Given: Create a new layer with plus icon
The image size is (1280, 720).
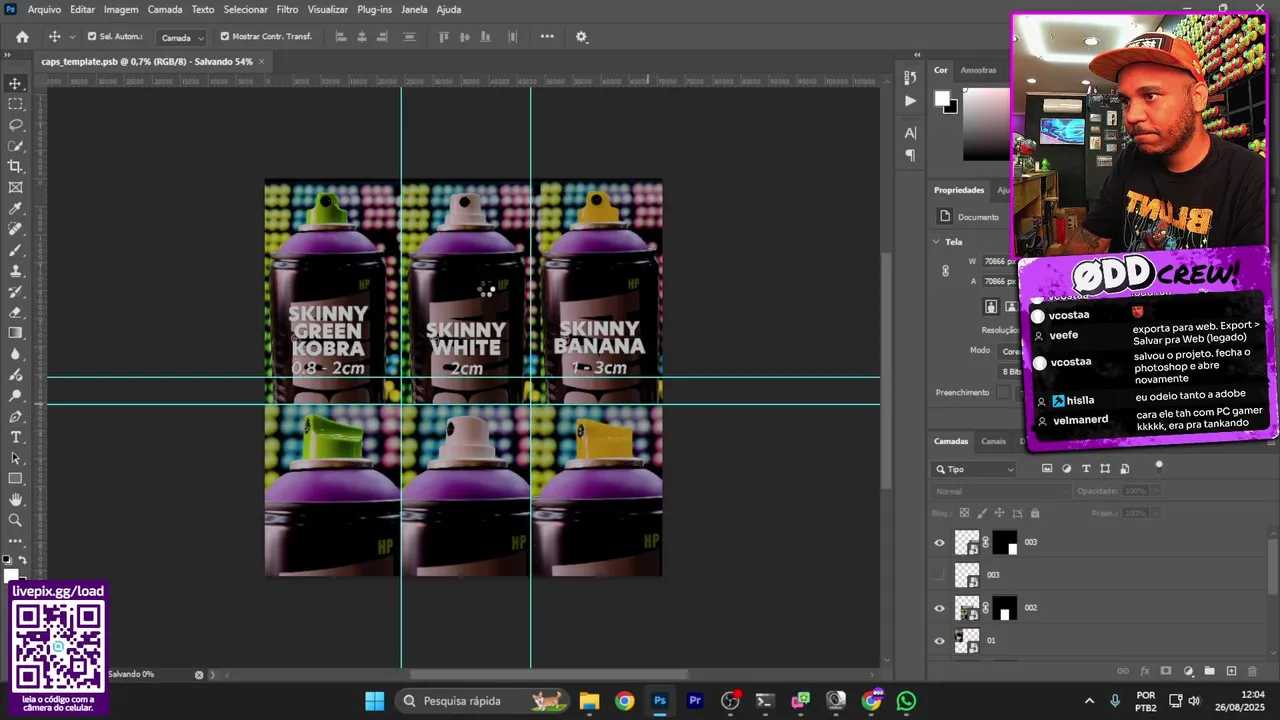Looking at the screenshot, I should tap(1231, 671).
